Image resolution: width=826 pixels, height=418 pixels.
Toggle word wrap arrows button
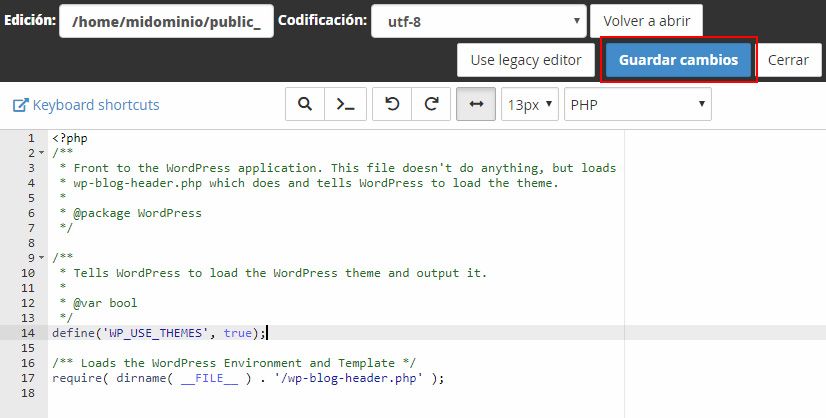pyautogui.click(x=476, y=104)
